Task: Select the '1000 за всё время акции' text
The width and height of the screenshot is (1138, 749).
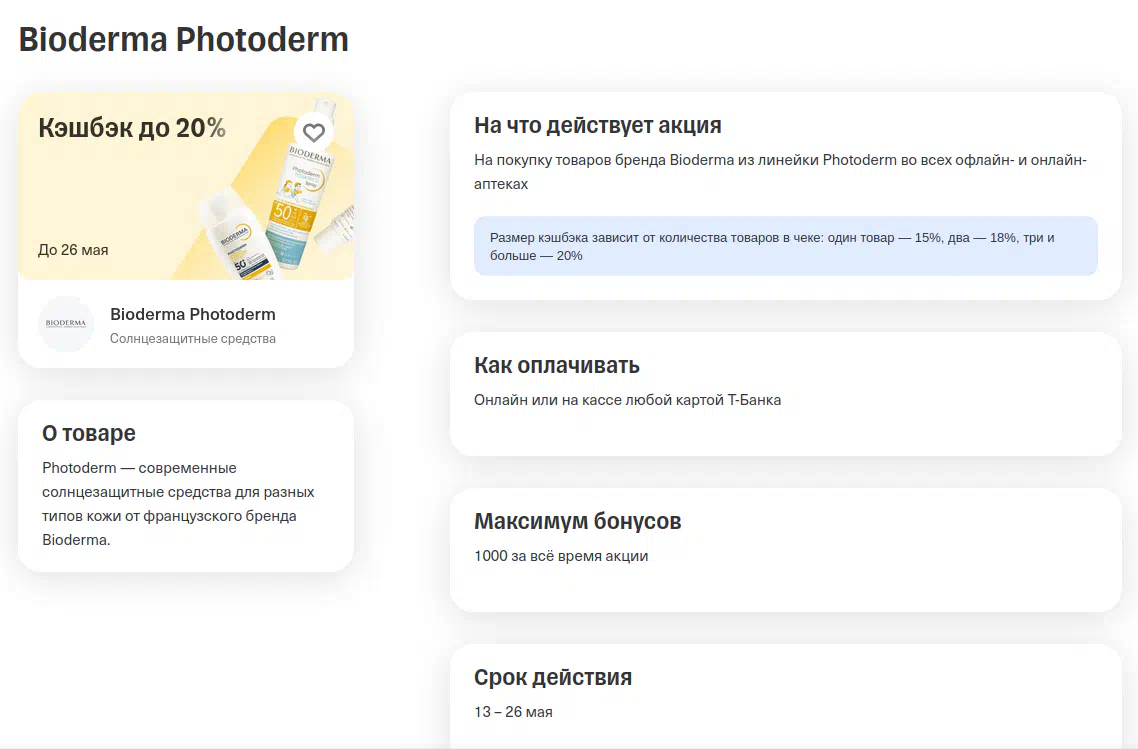Action: (x=561, y=556)
